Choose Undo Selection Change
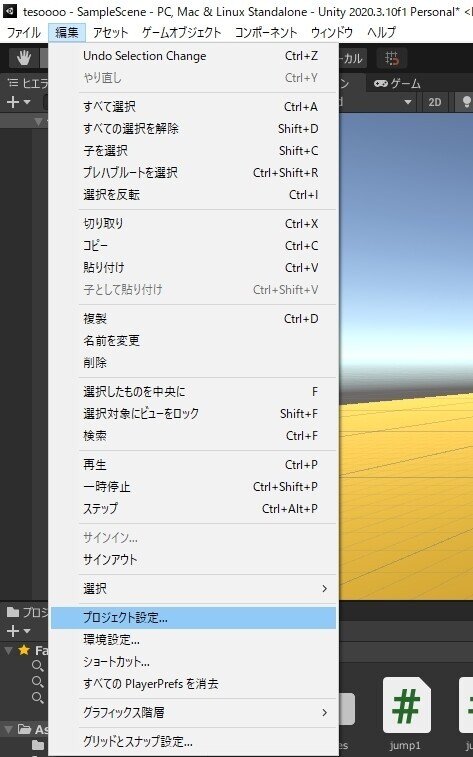Viewport: 473px width, 757px height. tap(193, 56)
